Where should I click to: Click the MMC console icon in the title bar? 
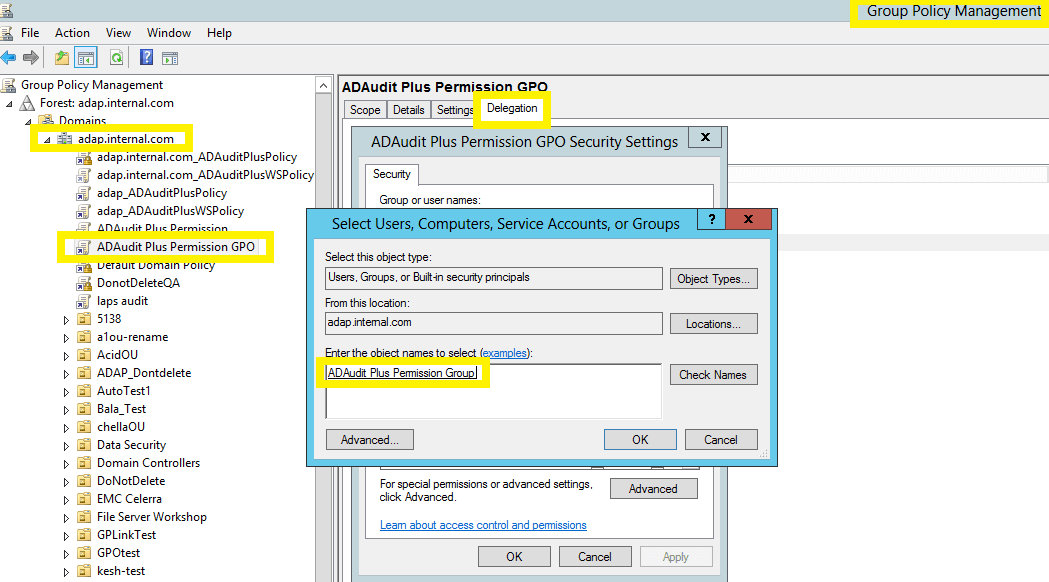(9, 9)
